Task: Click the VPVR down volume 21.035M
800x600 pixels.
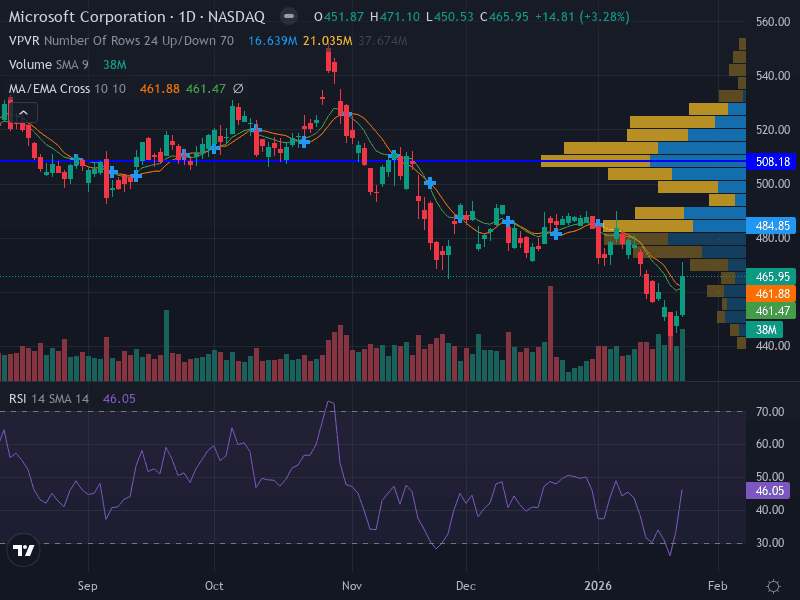Action: [x=328, y=41]
